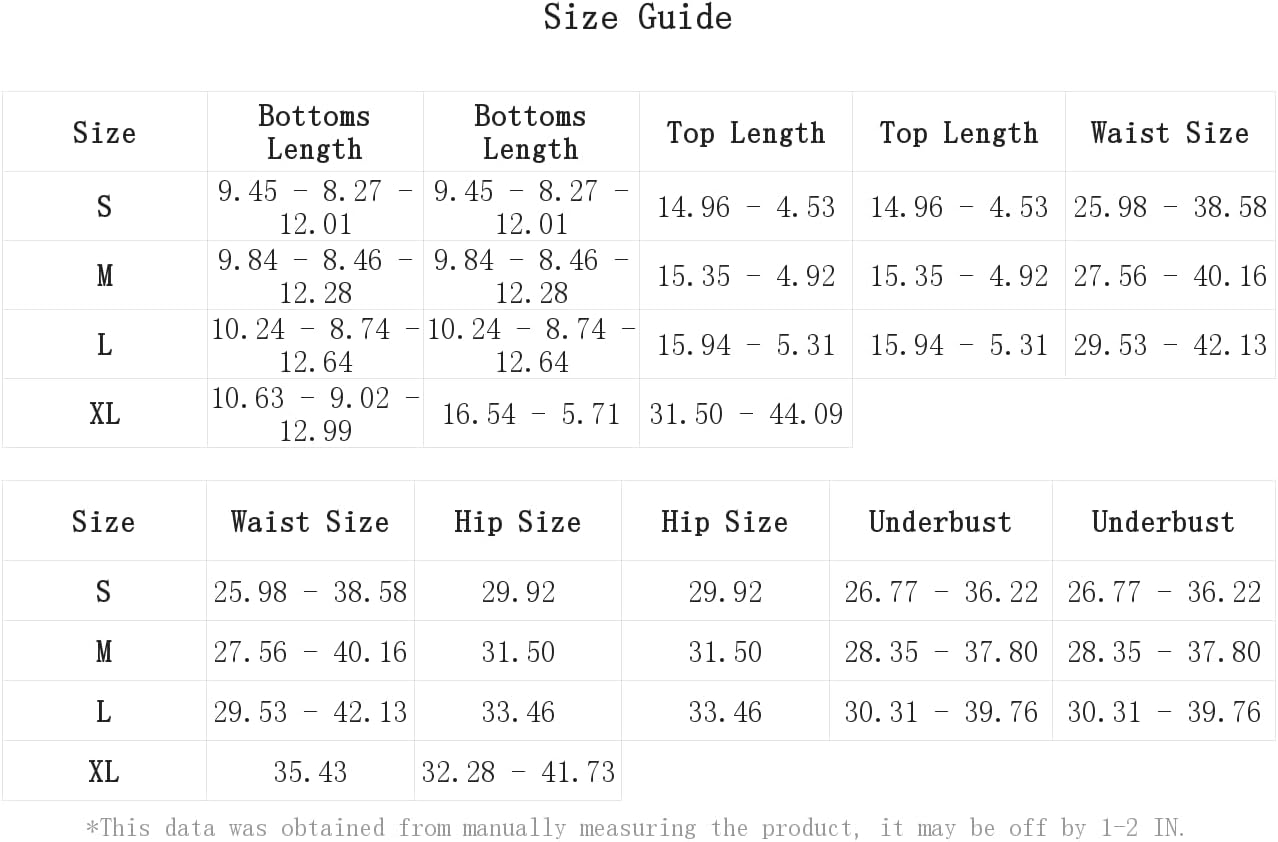Click the measurement disclaimer footnote text

coord(635,827)
